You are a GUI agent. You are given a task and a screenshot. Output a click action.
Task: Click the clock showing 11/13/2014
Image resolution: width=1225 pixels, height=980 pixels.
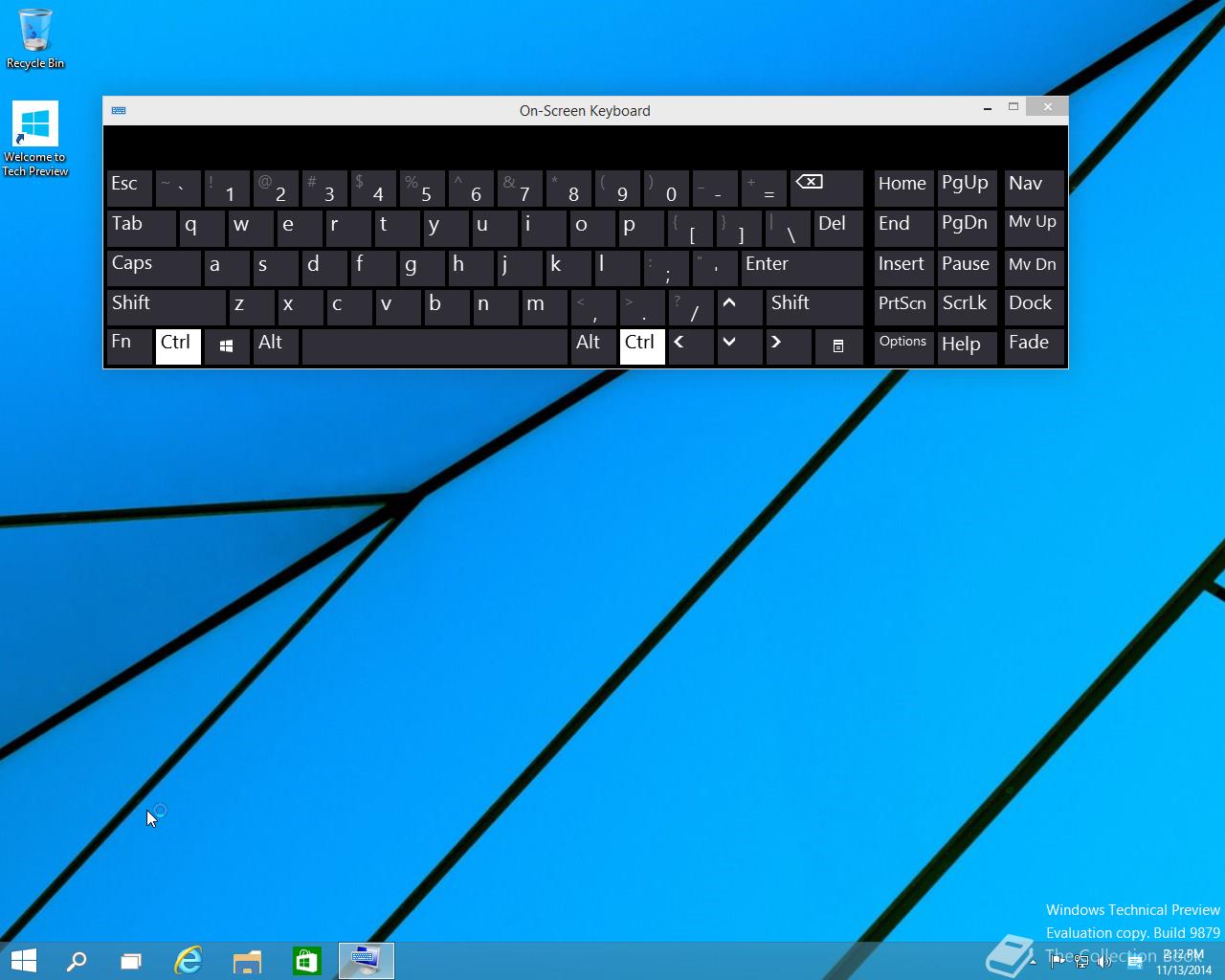(x=1184, y=962)
